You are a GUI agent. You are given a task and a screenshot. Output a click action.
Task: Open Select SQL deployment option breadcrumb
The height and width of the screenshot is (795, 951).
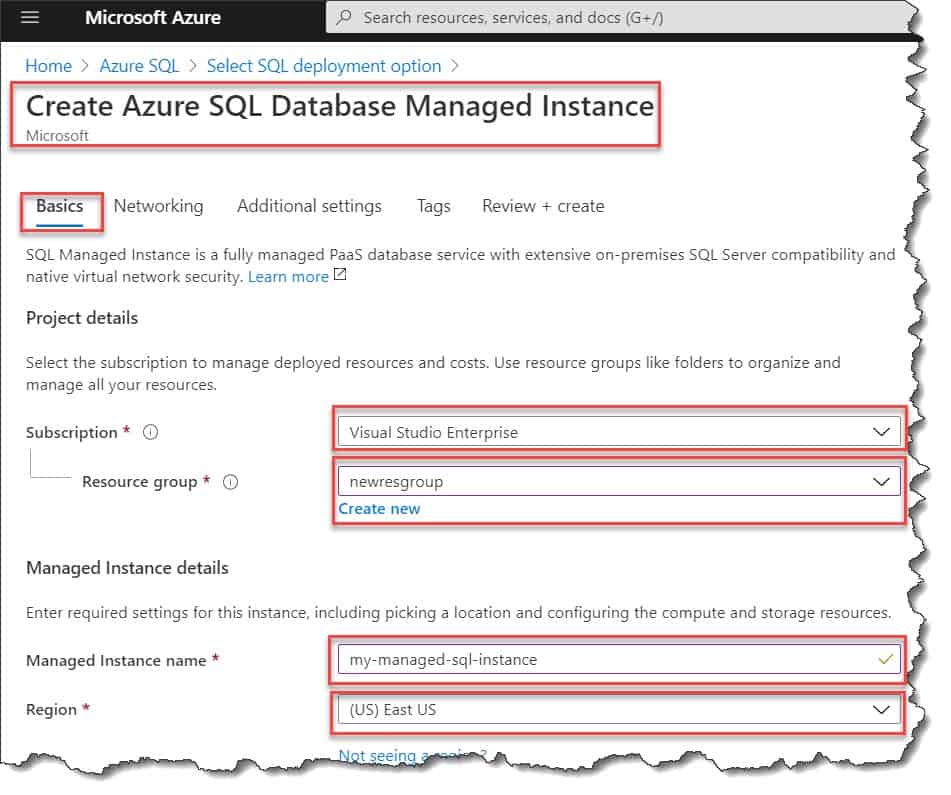point(324,66)
